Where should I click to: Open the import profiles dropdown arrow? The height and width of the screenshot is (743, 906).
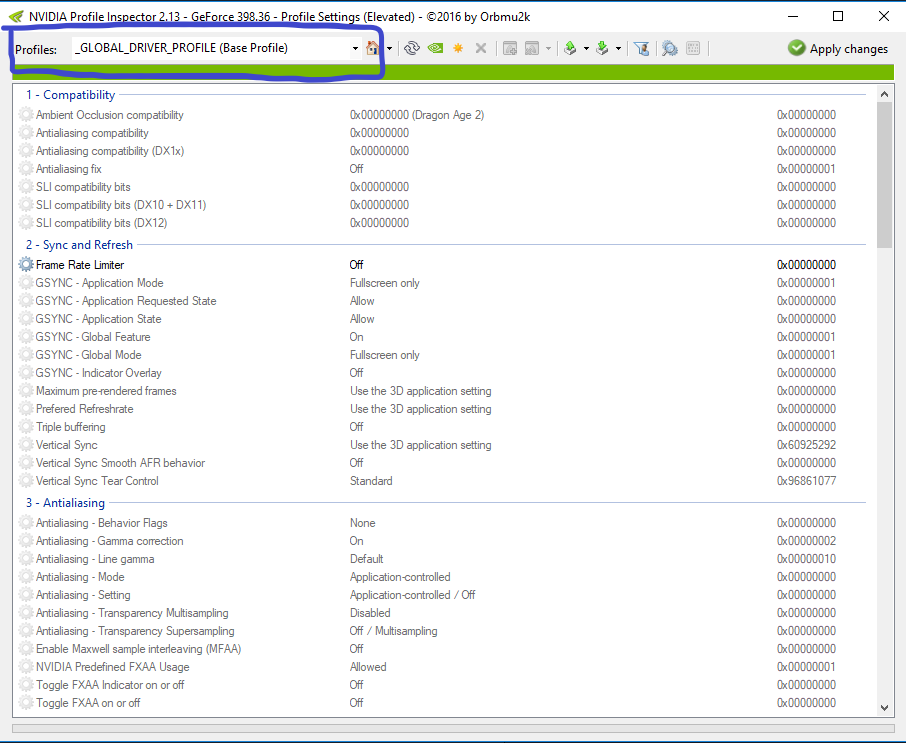pyautogui.click(x=618, y=49)
